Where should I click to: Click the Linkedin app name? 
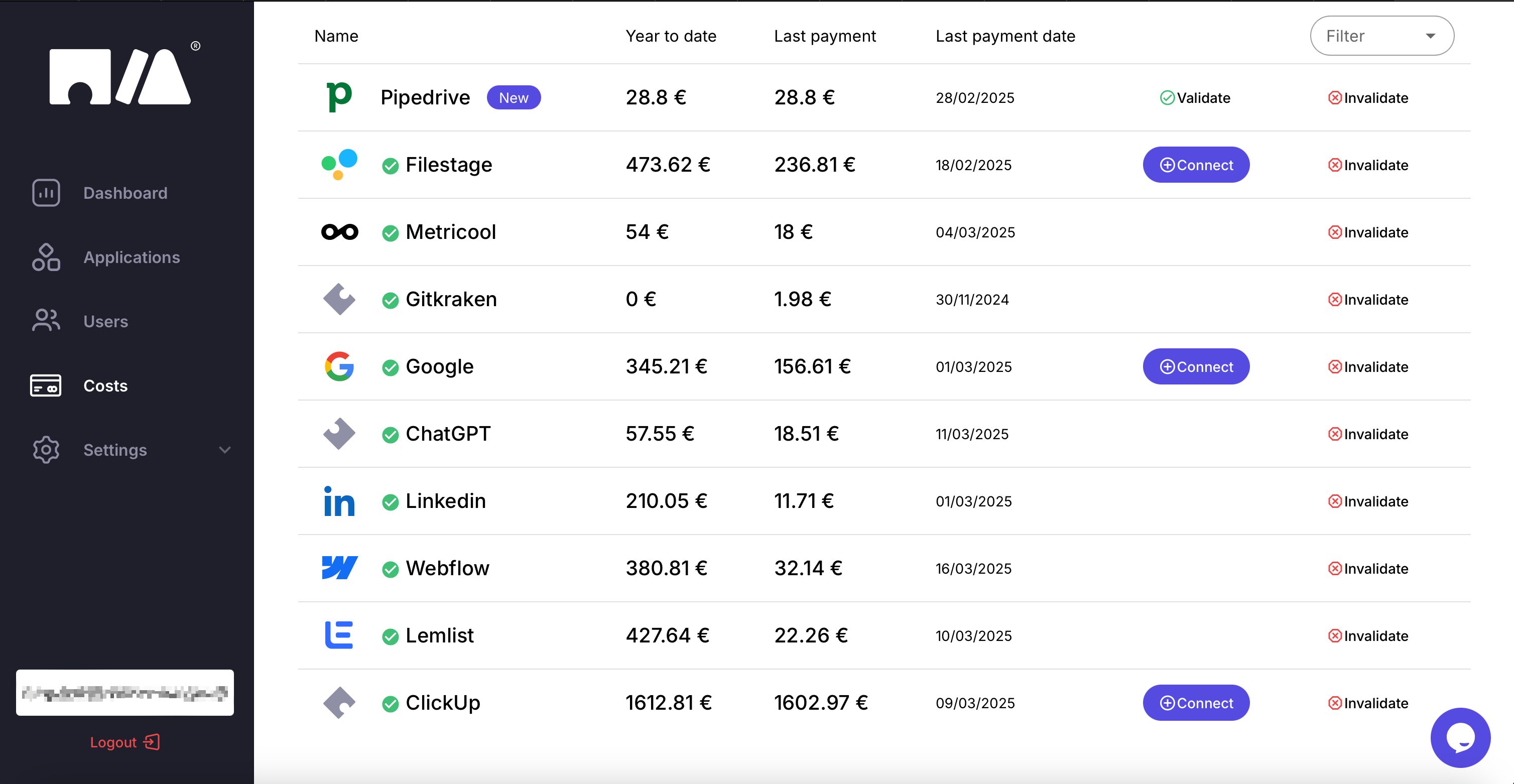(445, 501)
